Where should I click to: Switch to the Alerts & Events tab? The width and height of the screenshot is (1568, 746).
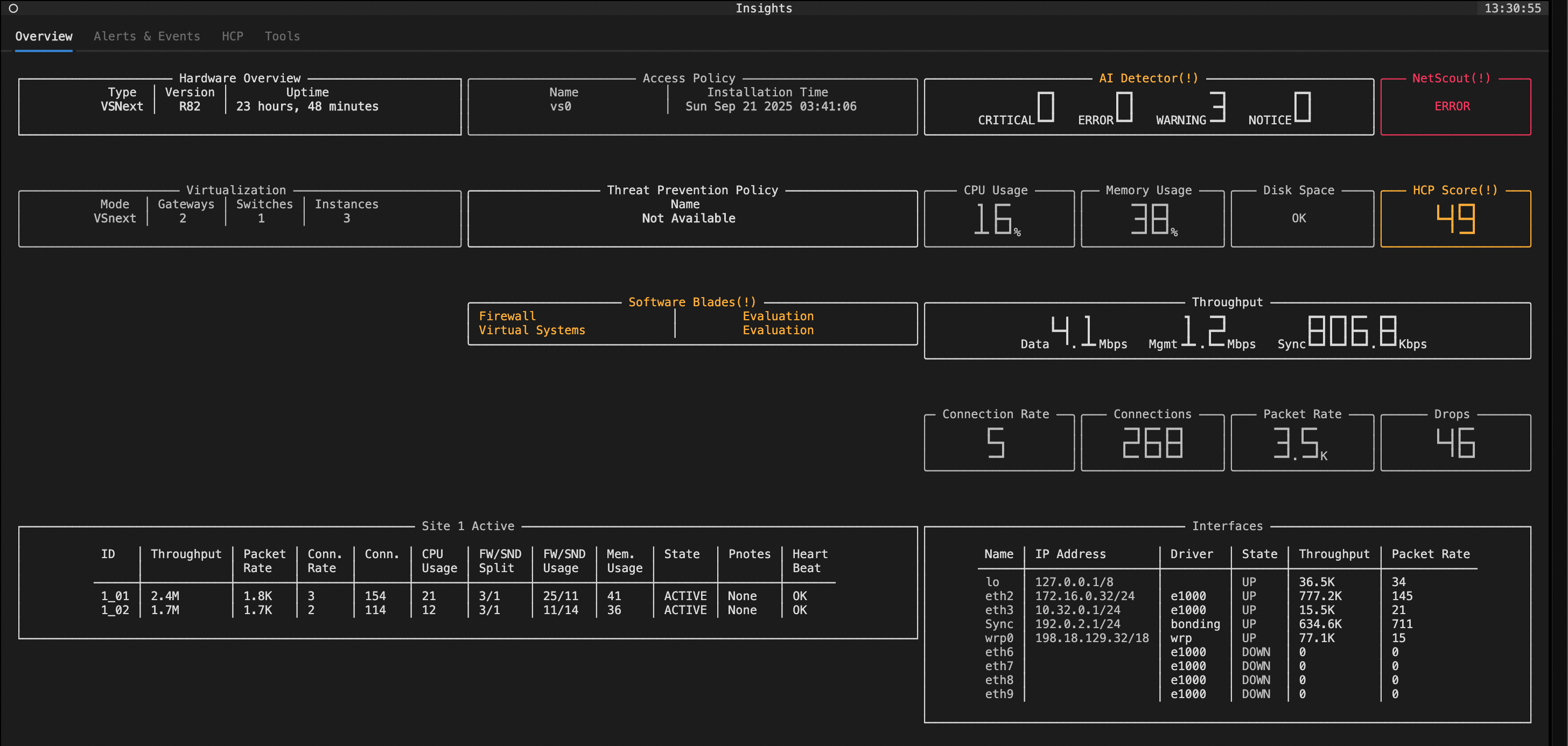click(146, 37)
